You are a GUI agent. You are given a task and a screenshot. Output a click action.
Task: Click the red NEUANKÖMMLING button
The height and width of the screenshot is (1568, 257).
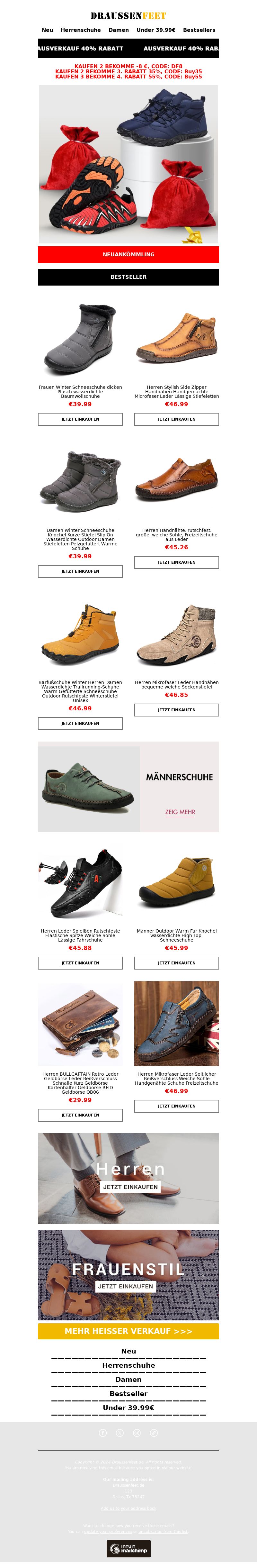(x=128, y=254)
